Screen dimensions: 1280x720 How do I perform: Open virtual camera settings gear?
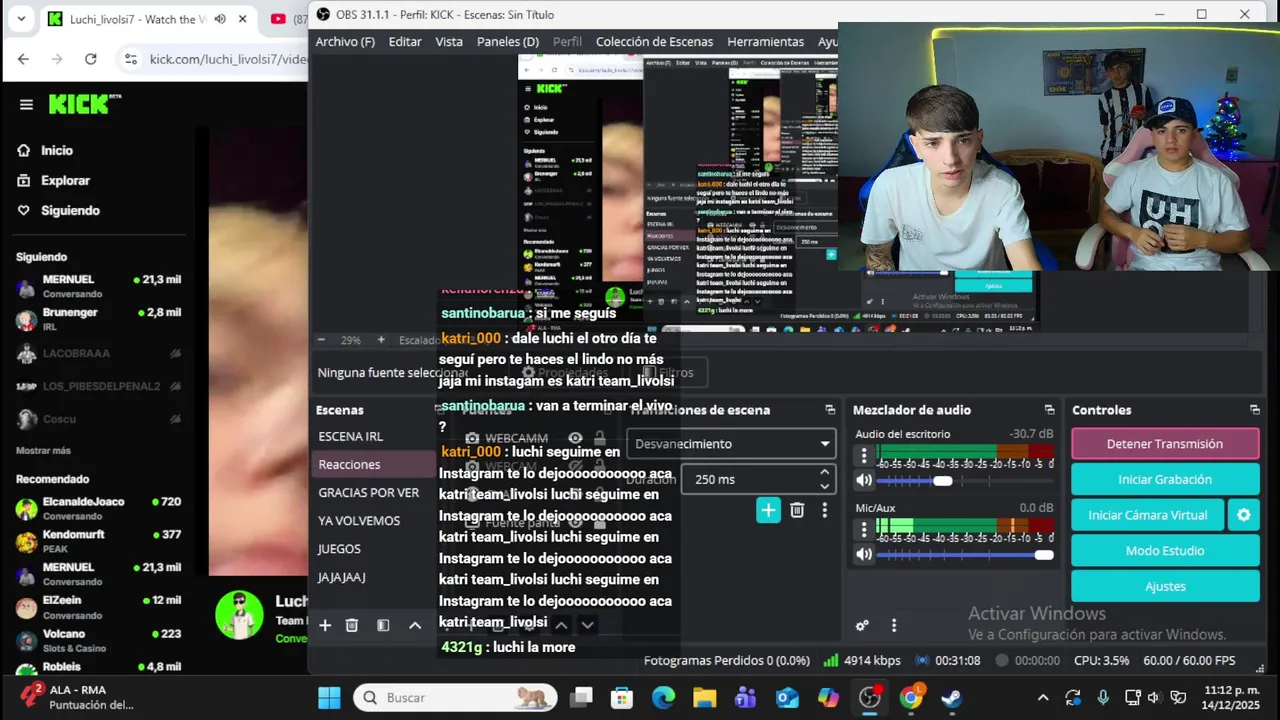(1244, 515)
